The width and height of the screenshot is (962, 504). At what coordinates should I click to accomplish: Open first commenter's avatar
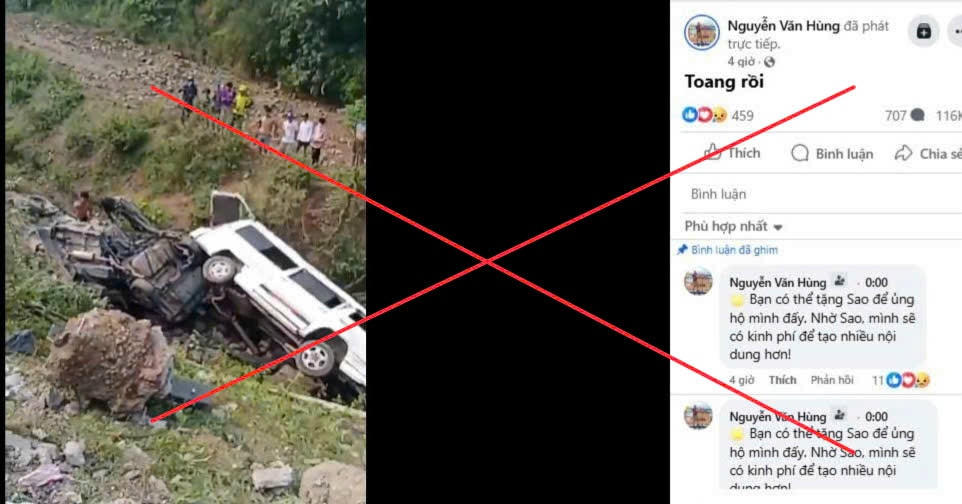tap(698, 281)
